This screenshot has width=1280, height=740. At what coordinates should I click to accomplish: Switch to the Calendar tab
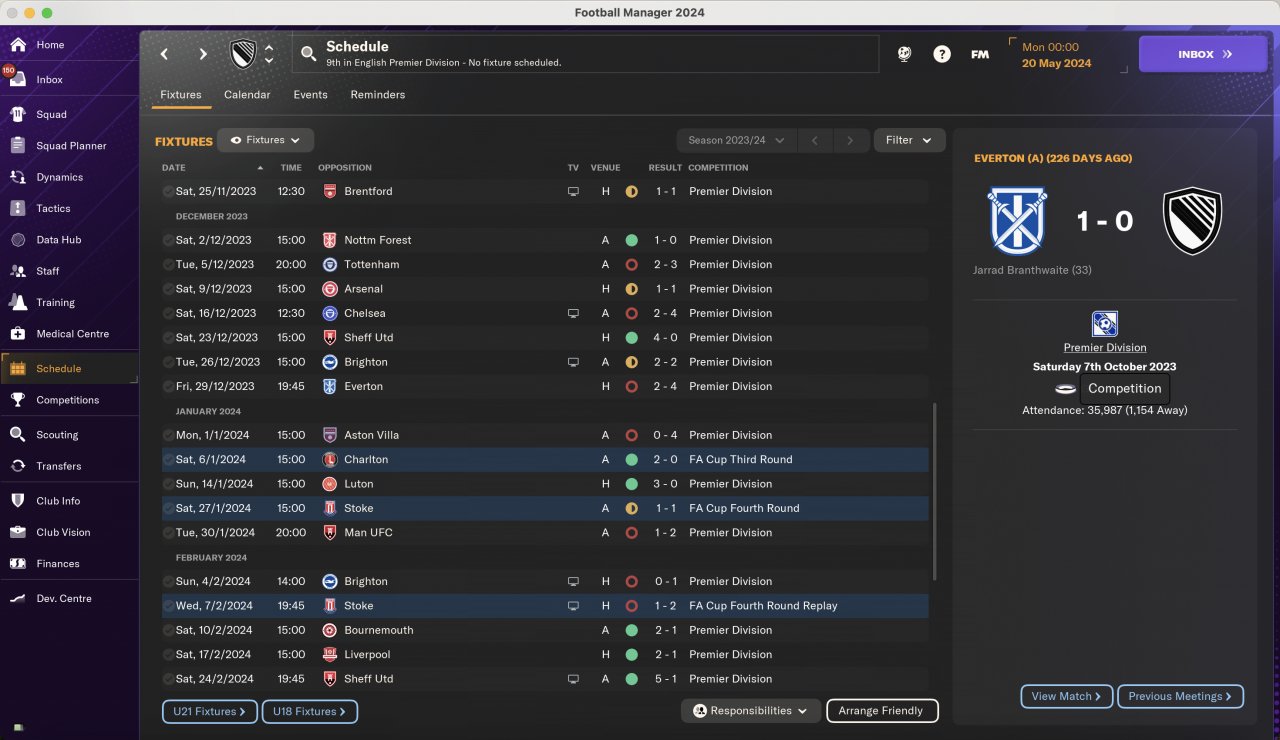(247, 95)
